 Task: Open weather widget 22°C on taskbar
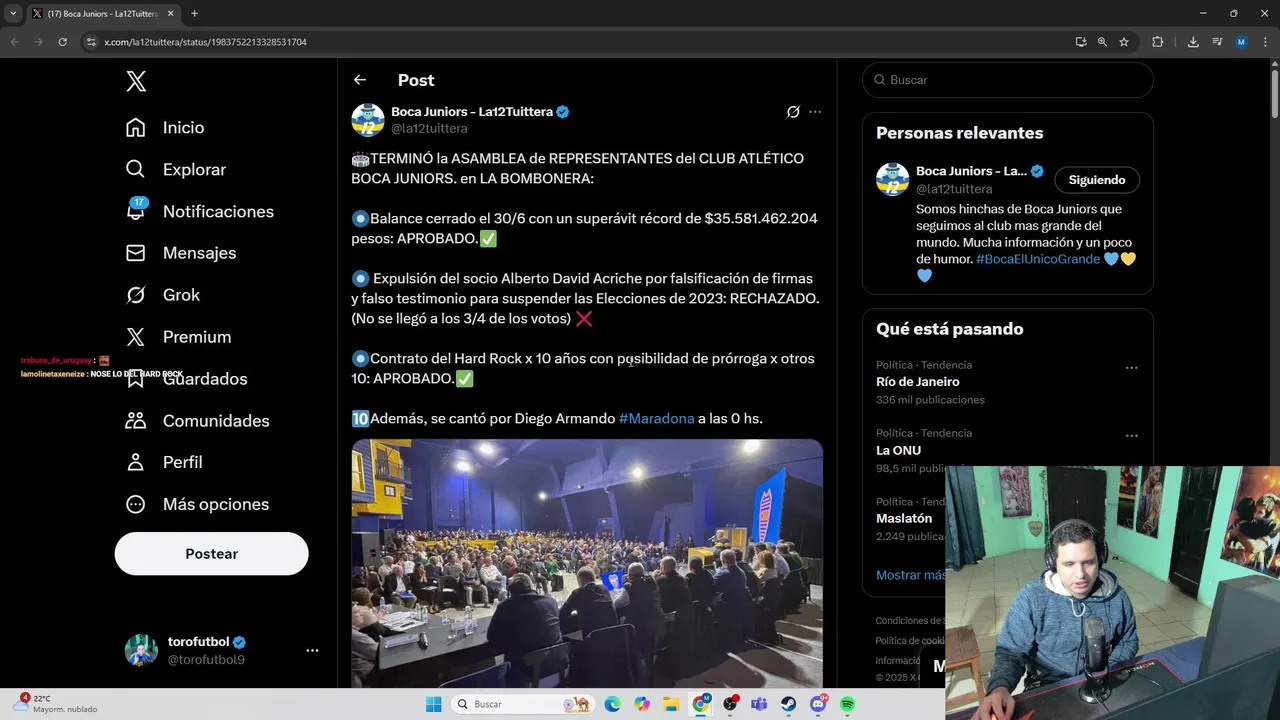[x=57, y=704]
